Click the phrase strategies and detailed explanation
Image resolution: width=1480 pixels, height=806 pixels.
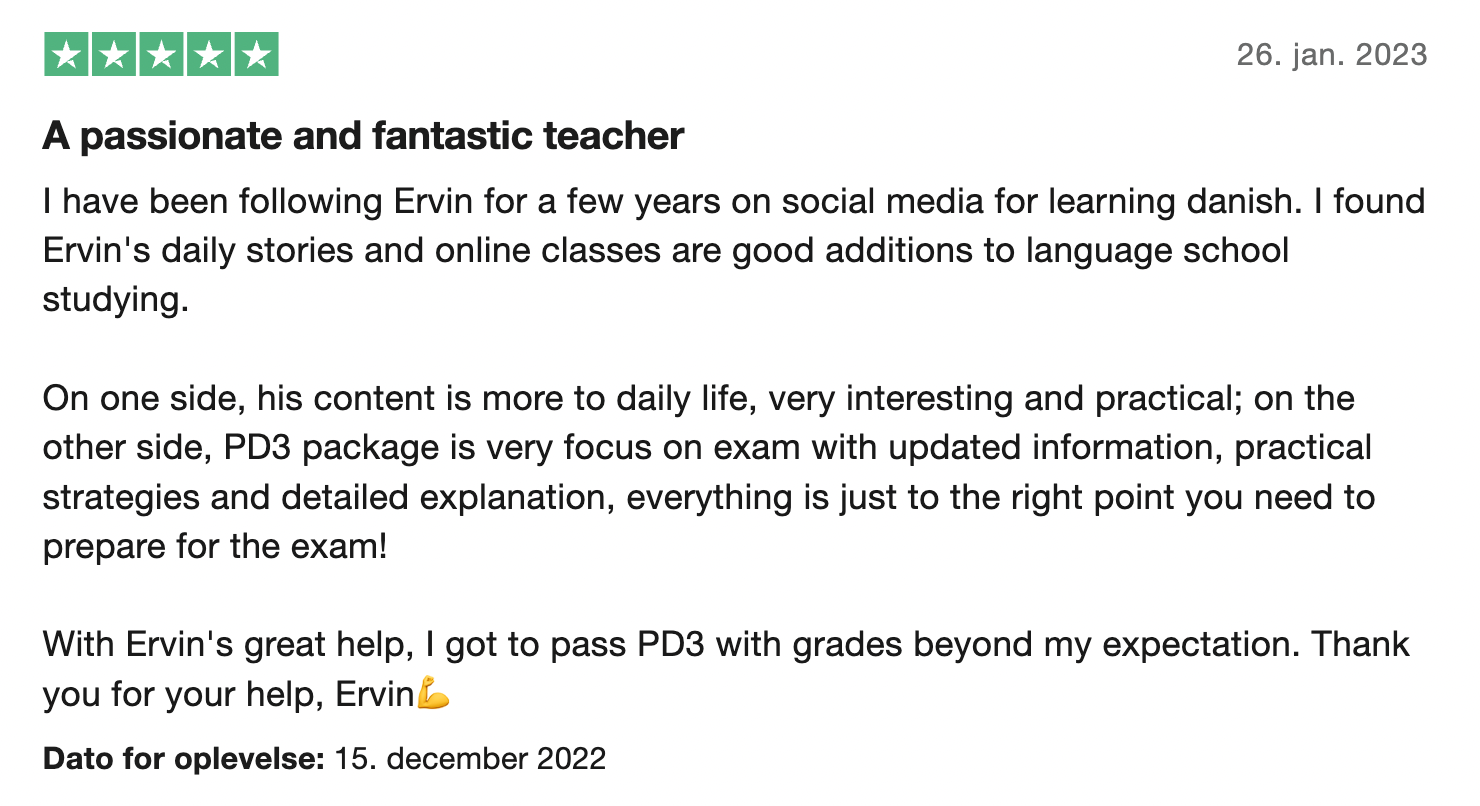(327, 497)
